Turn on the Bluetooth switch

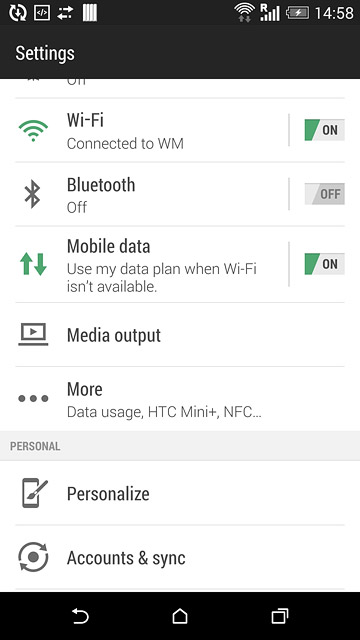(x=324, y=194)
